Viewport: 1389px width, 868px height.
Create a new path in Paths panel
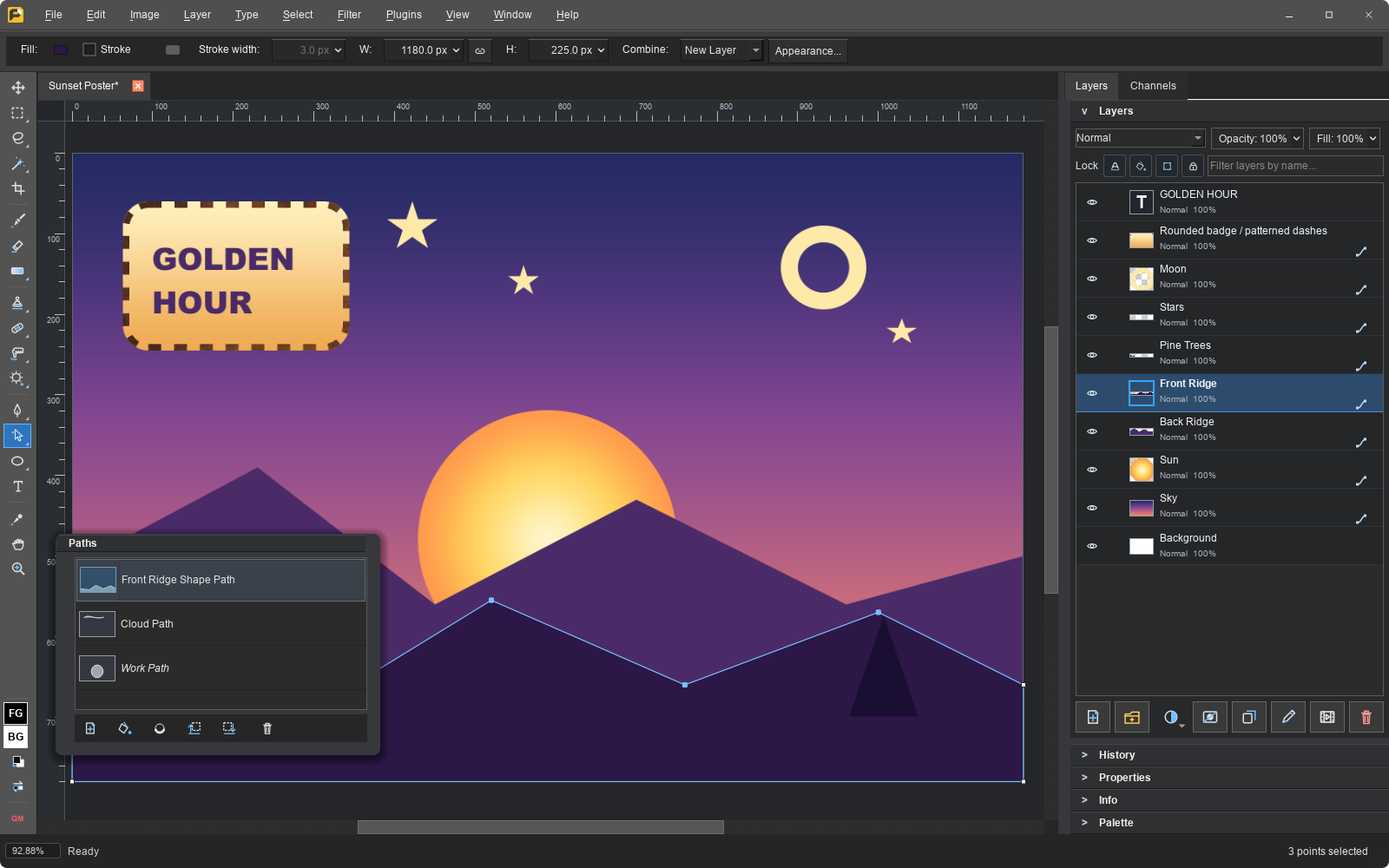(x=90, y=728)
